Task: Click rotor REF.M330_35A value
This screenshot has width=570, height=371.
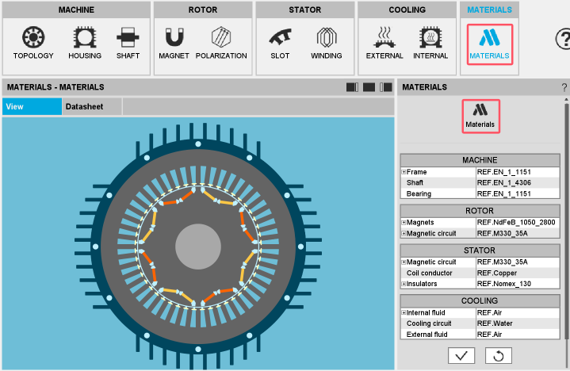Action: [518, 233]
